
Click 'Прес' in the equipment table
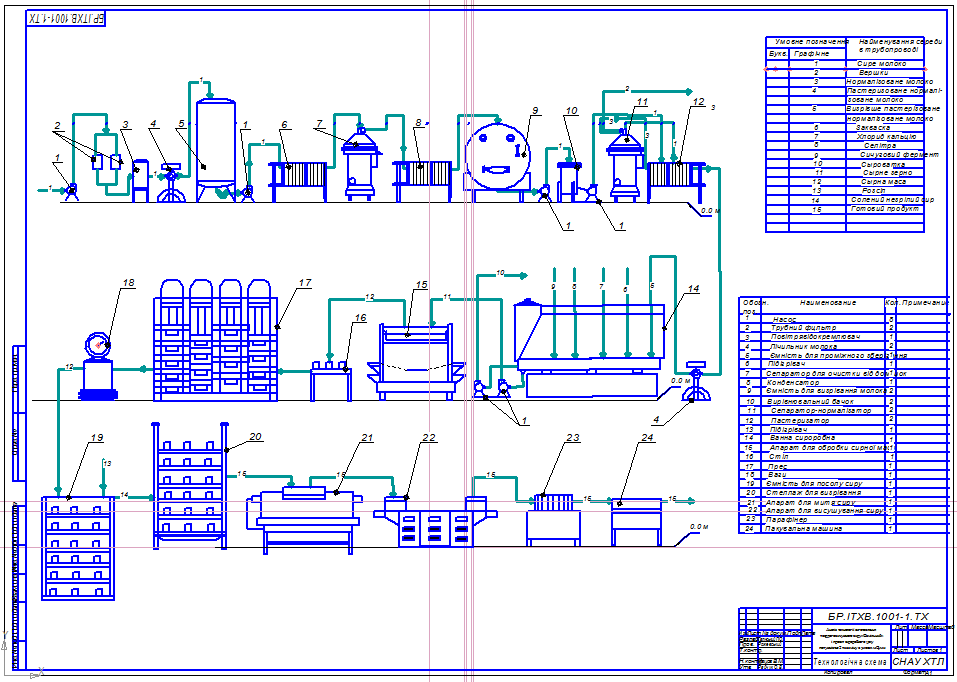(777, 466)
